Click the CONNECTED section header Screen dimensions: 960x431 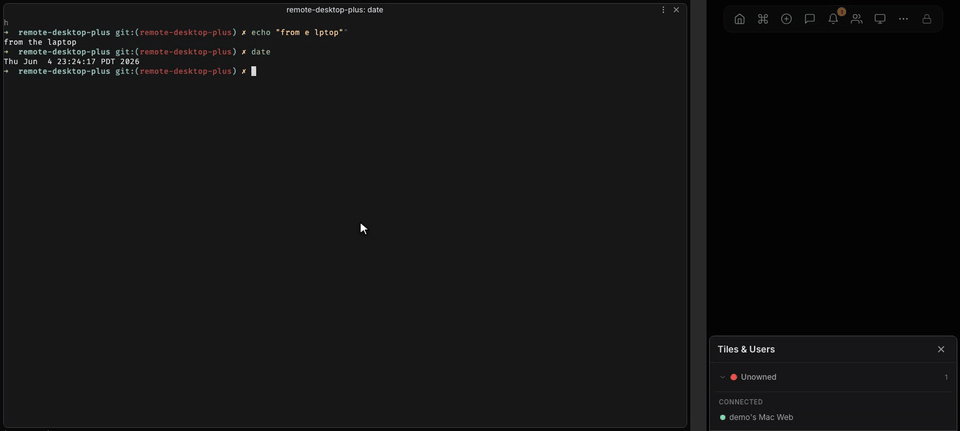click(741, 402)
